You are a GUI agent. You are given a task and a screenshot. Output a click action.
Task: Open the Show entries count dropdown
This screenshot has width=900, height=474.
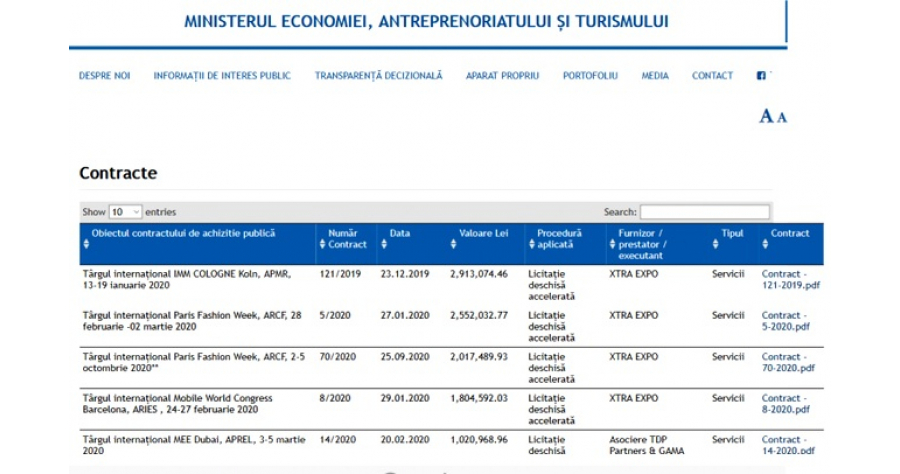coord(125,212)
